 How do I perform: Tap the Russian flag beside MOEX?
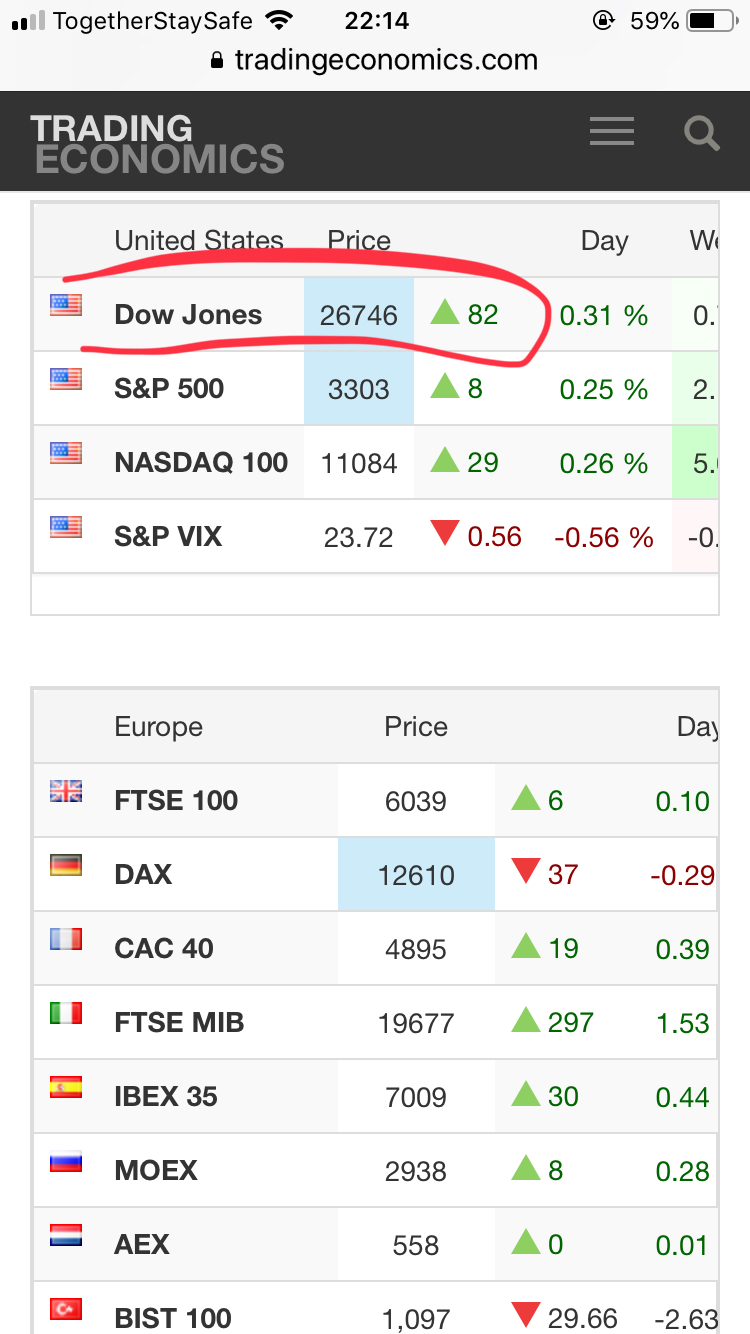point(66,1162)
